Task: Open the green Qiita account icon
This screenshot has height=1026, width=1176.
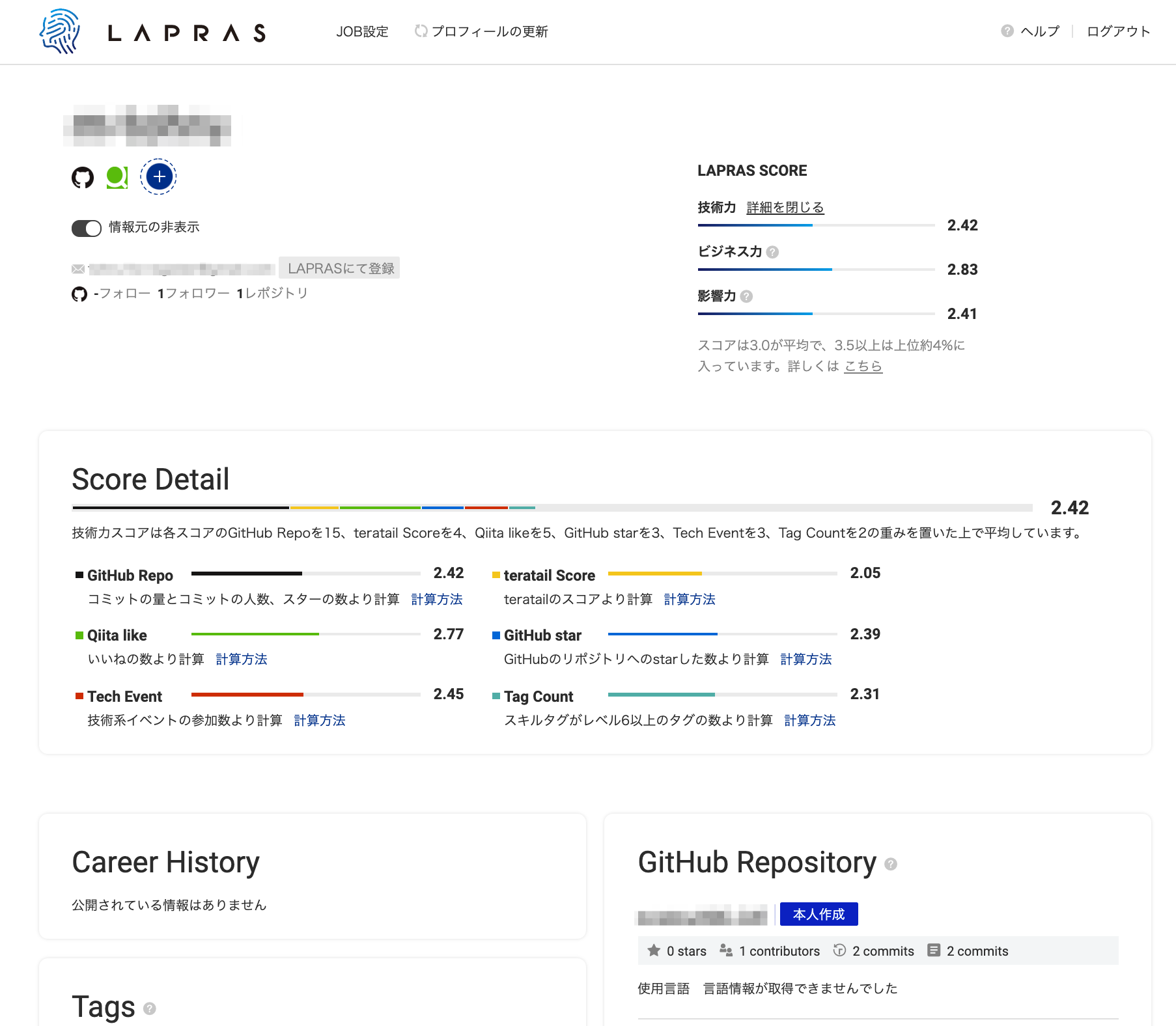Action: click(117, 177)
